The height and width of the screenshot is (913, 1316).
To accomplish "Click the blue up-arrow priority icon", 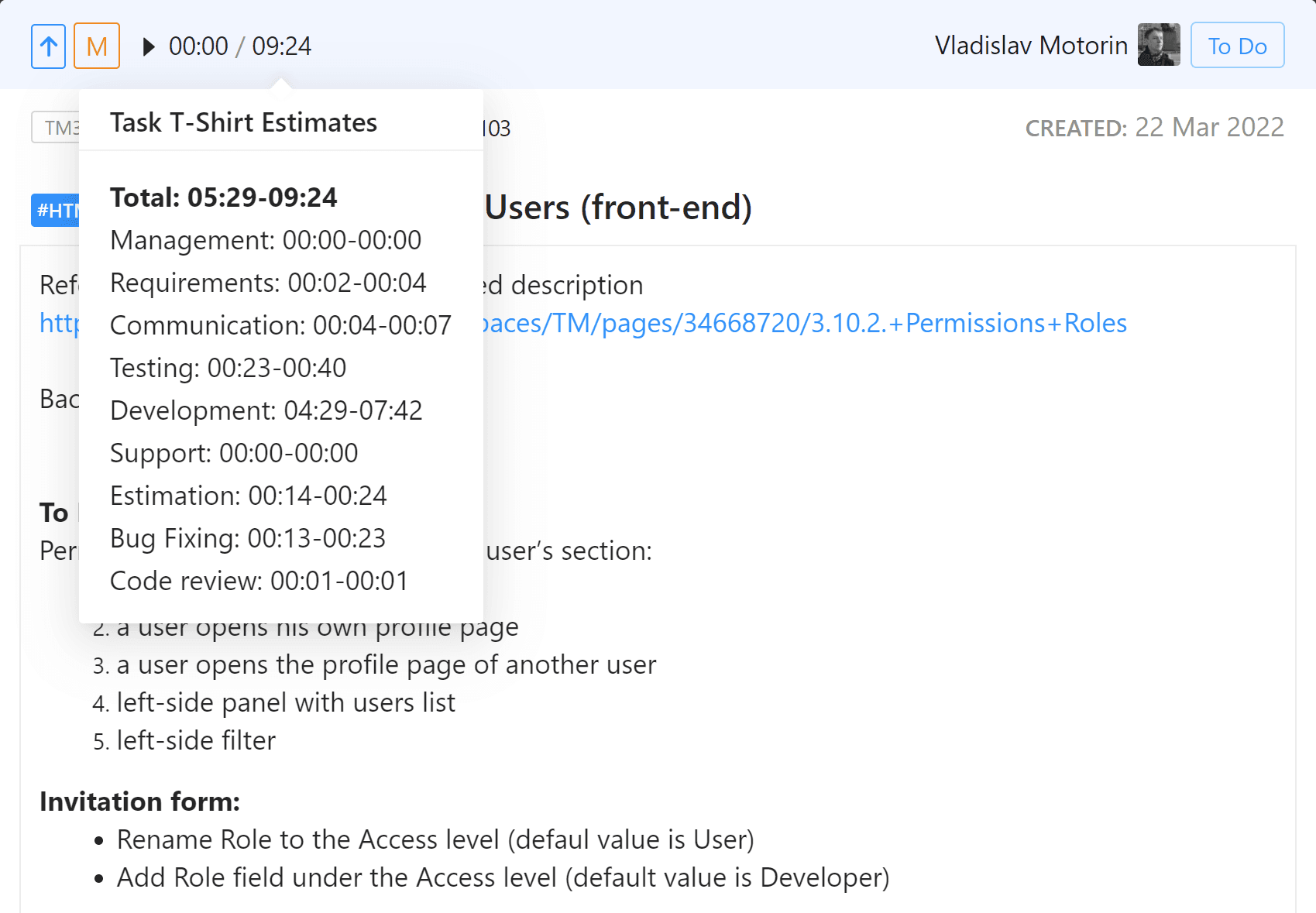I will (48, 46).
